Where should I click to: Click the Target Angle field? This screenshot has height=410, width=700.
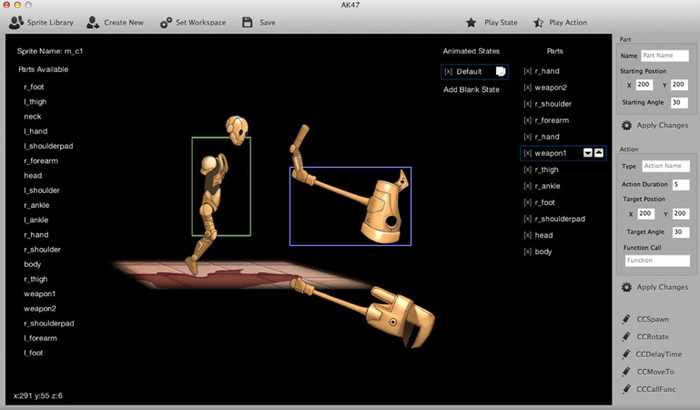[681, 232]
